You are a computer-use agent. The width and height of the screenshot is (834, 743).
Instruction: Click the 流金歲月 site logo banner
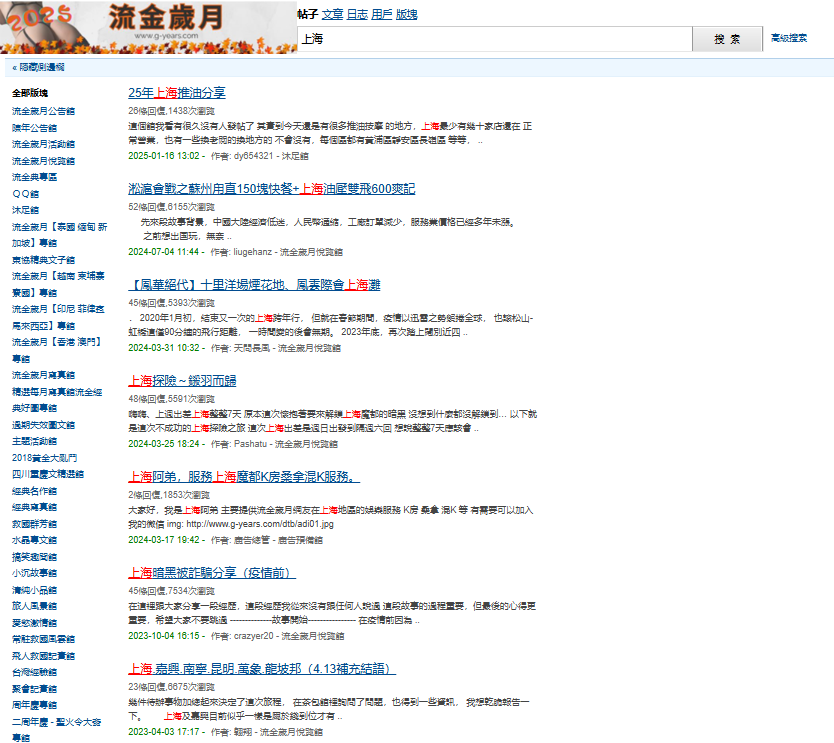148,27
